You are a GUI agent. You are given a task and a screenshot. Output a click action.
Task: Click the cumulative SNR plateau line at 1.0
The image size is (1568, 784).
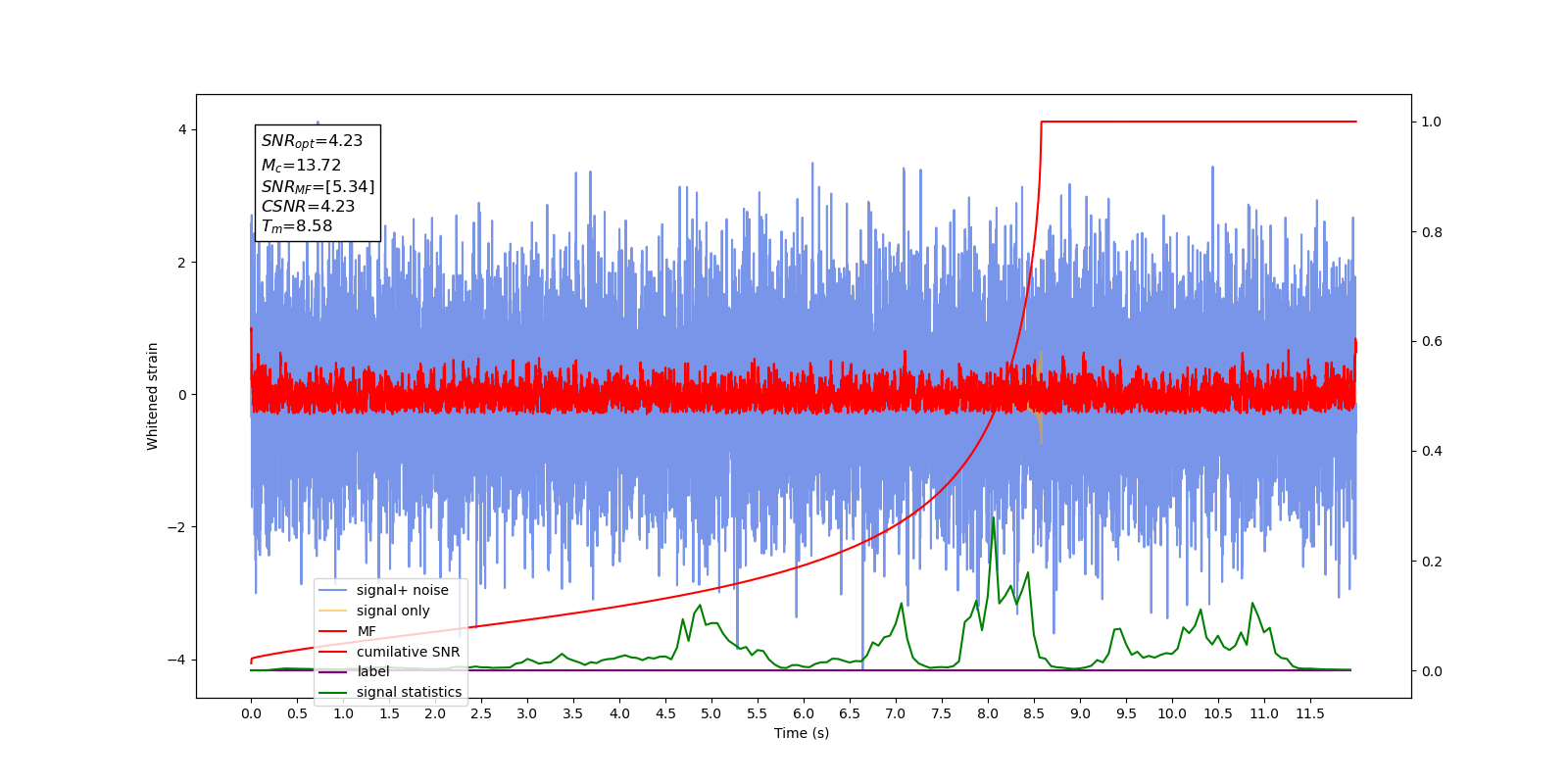tap(1199, 122)
